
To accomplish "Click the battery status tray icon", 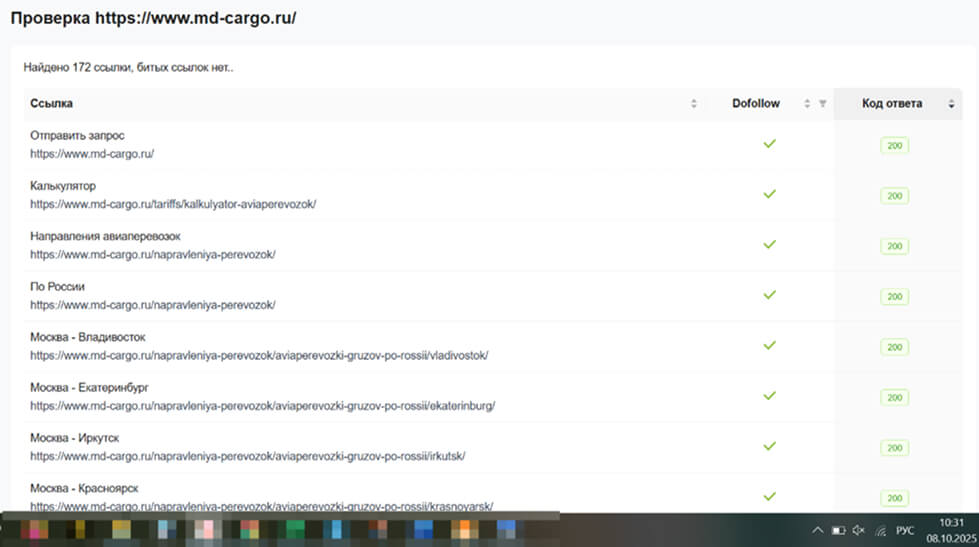I will pos(838,530).
